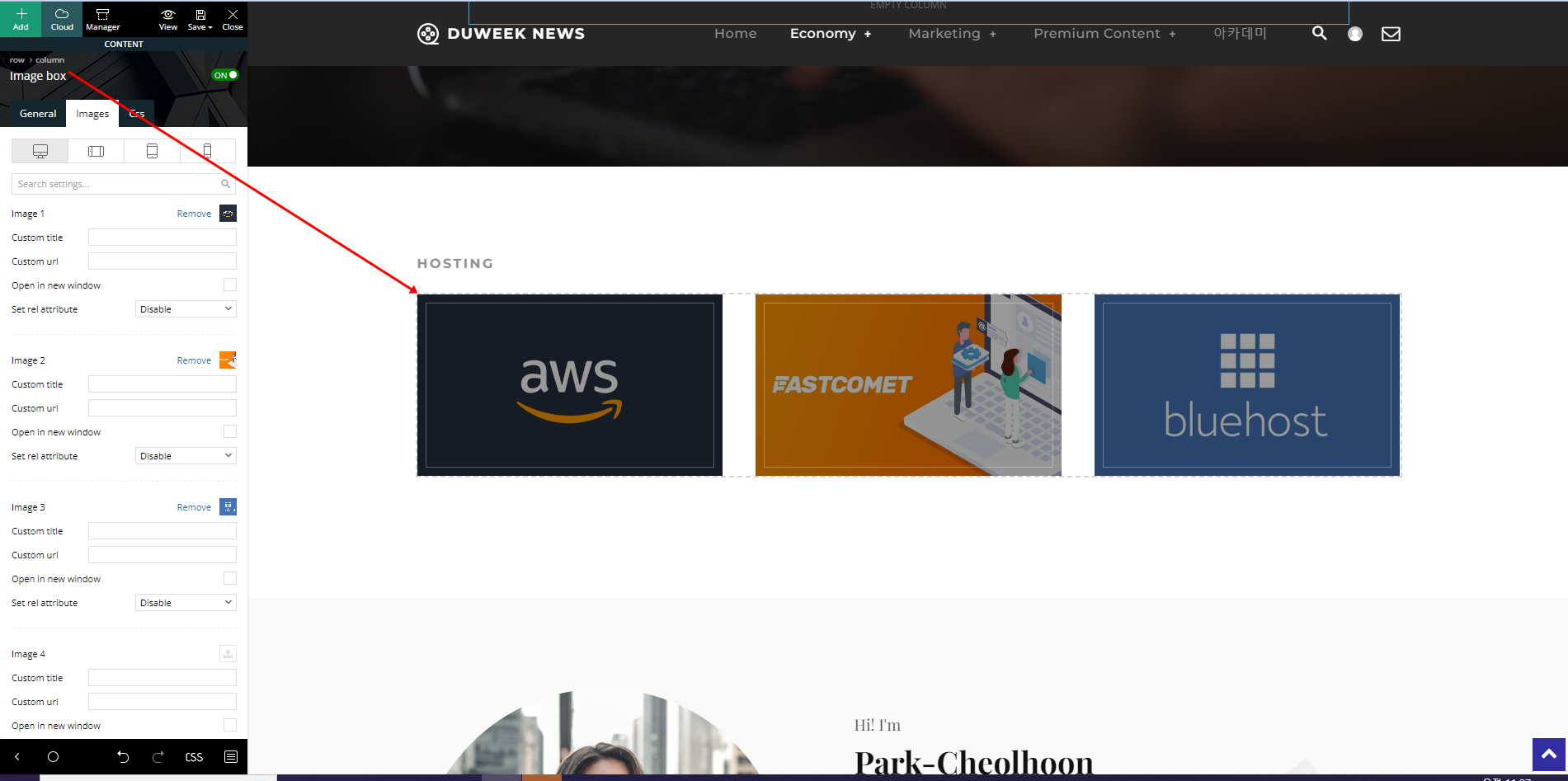Remove Image 2

[194, 360]
